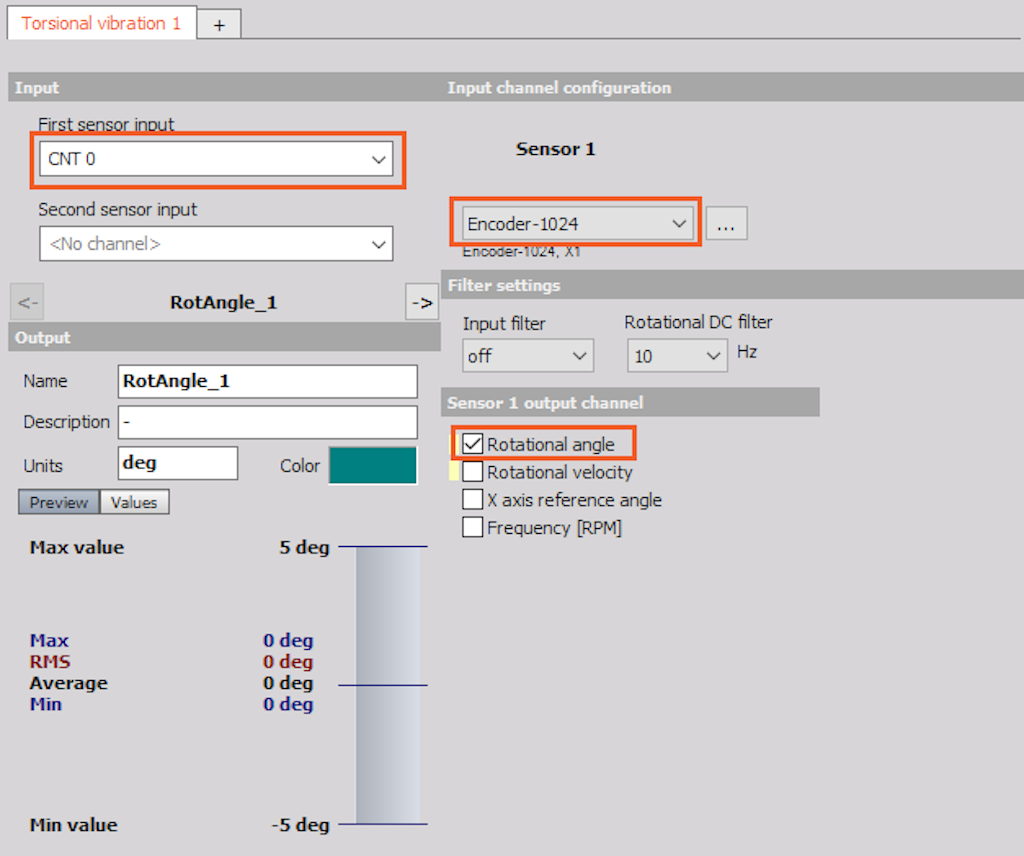Enable the Frequency [RPM] checkbox

(x=472, y=527)
